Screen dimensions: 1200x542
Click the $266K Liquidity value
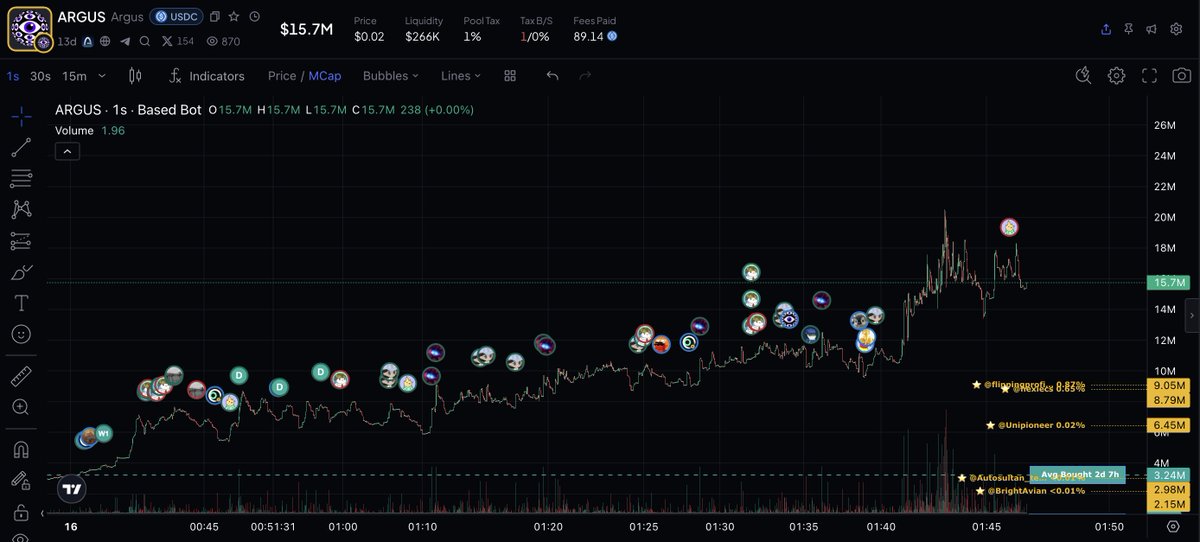pyautogui.click(x=423, y=36)
